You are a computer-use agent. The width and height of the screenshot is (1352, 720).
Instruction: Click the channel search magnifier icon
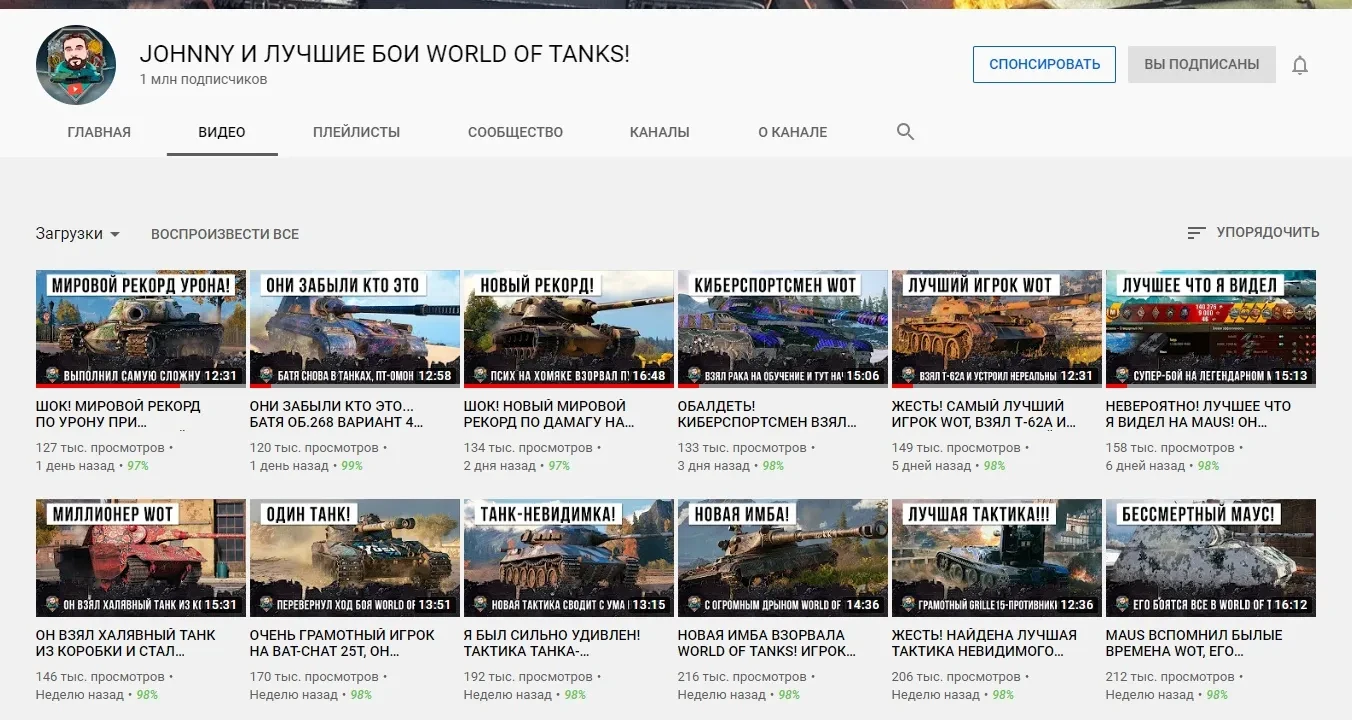click(905, 132)
